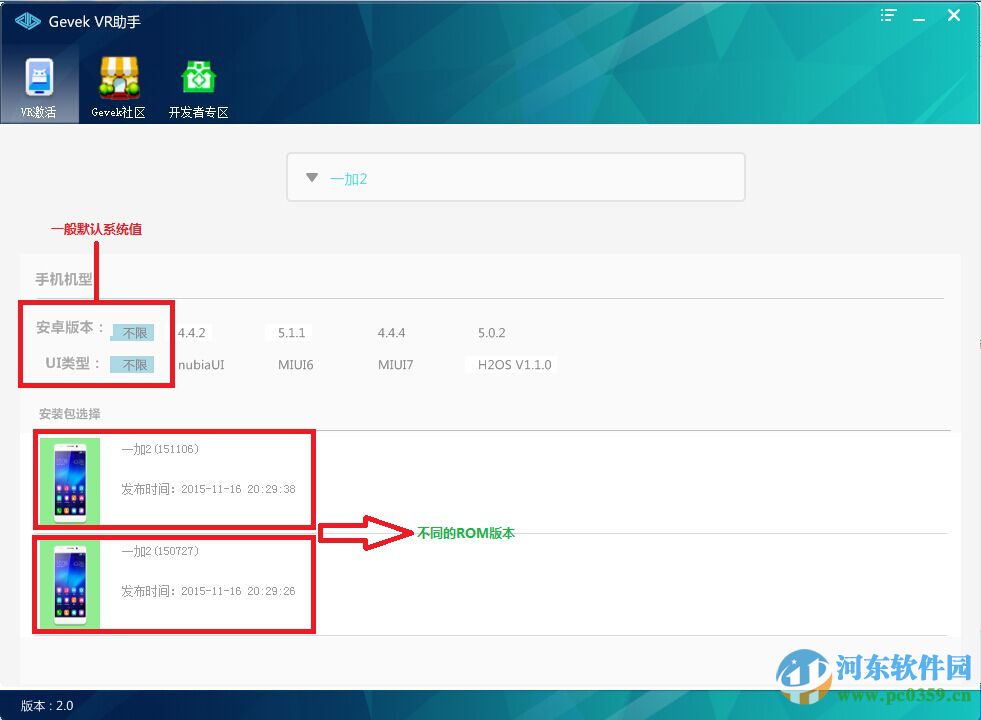Select 不限 for UI类型
Image resolution: width=981 pixels, height=720 pixels.
(x=132, y=364)
